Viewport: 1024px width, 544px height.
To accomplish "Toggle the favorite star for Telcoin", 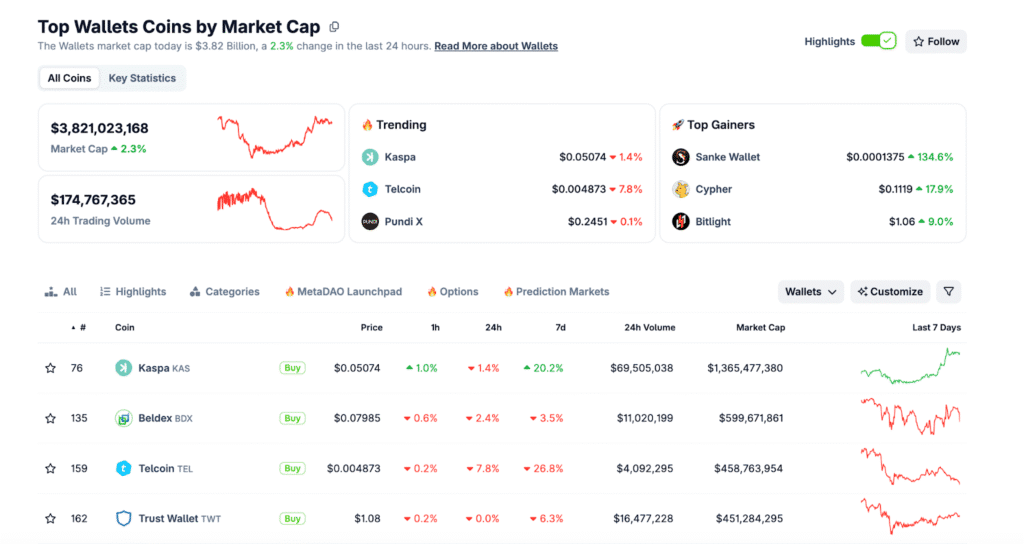I will 50,468.
